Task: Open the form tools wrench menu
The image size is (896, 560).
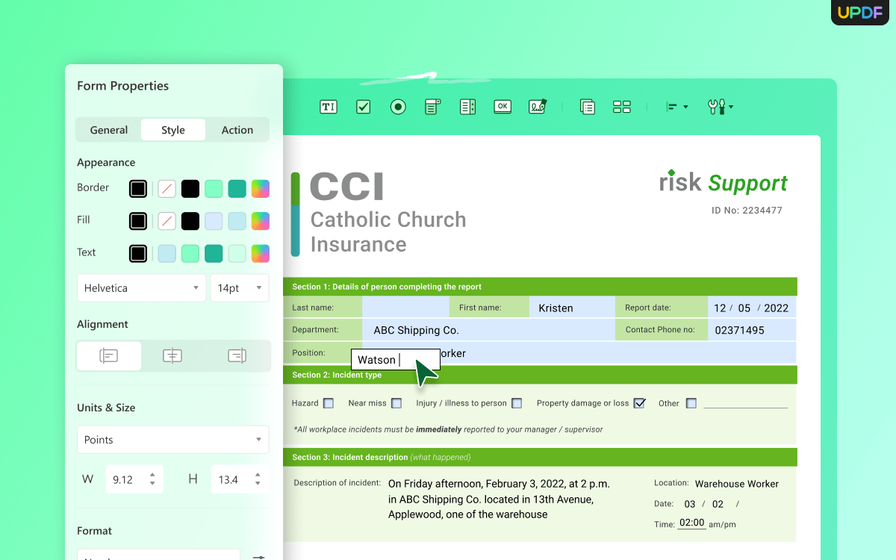Action: pos(720,107)
